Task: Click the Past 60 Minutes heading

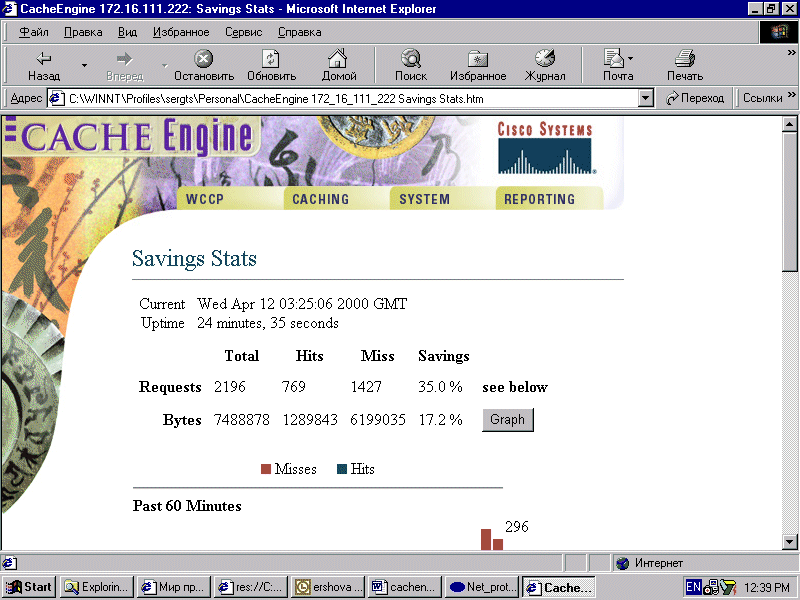Action: click(x=187, y=506)
